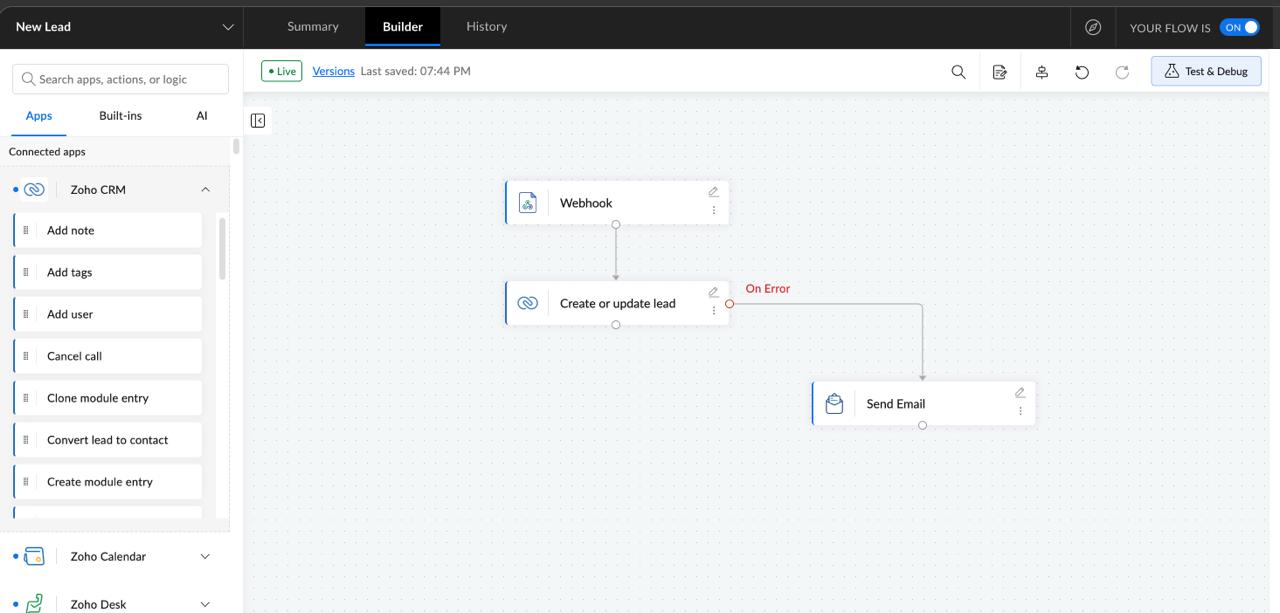Click the Zoho Calendar app icon
The width and height of the screenshot is (1280, 613).
click(34, 556)
